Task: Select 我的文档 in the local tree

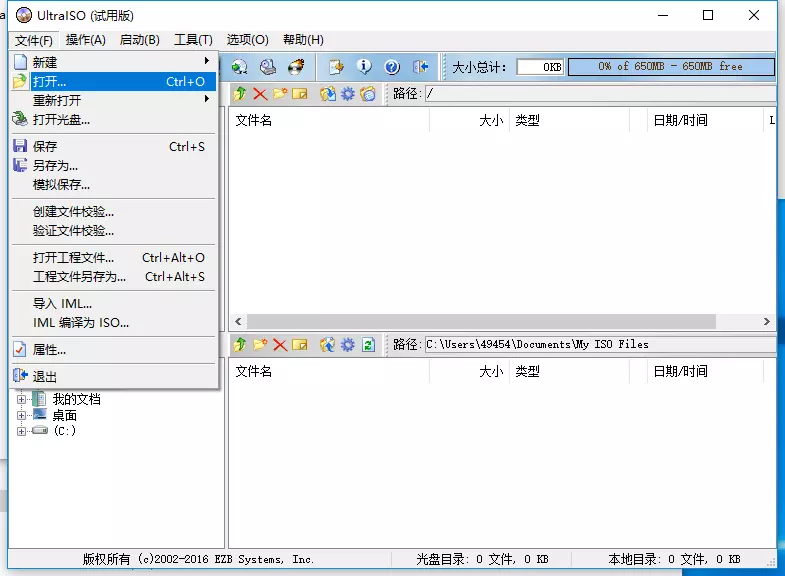Action: point(77,399)
